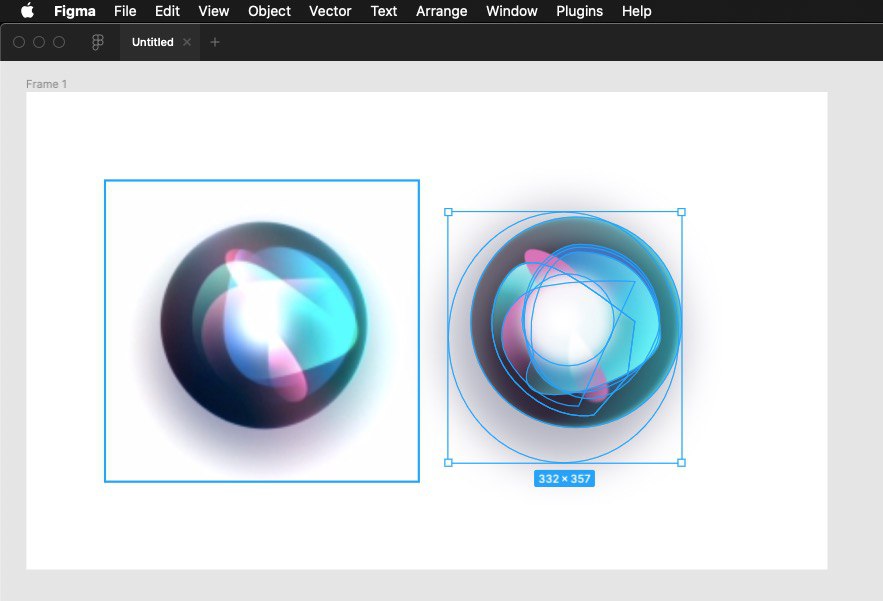Select the left Siri orb image
Viewport: 883px width, 601px height.
(262, 331)
